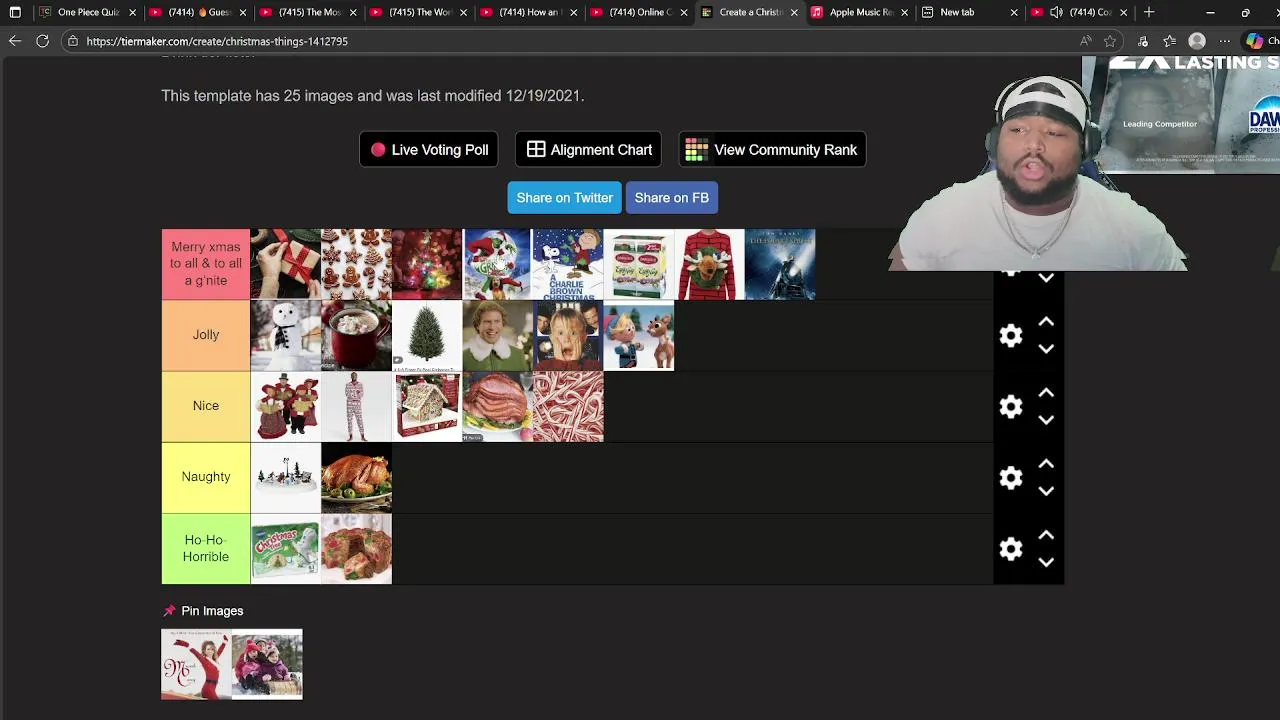Move Naughty tier down
Screen dimensions: 1280x720
[1046, 491]
